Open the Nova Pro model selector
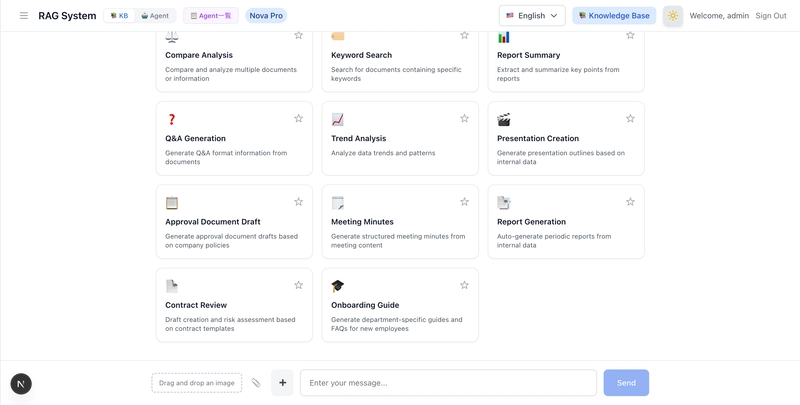This screenshot has width=800, height=405. 266,16
